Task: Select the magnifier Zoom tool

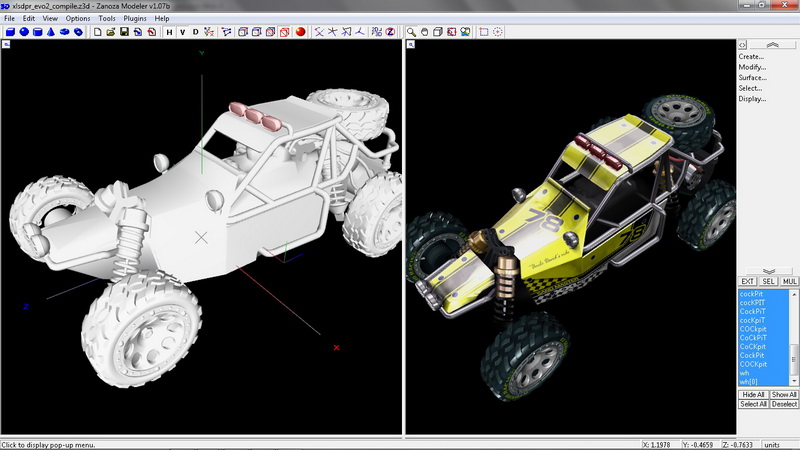Action: [x=411, y=32]
